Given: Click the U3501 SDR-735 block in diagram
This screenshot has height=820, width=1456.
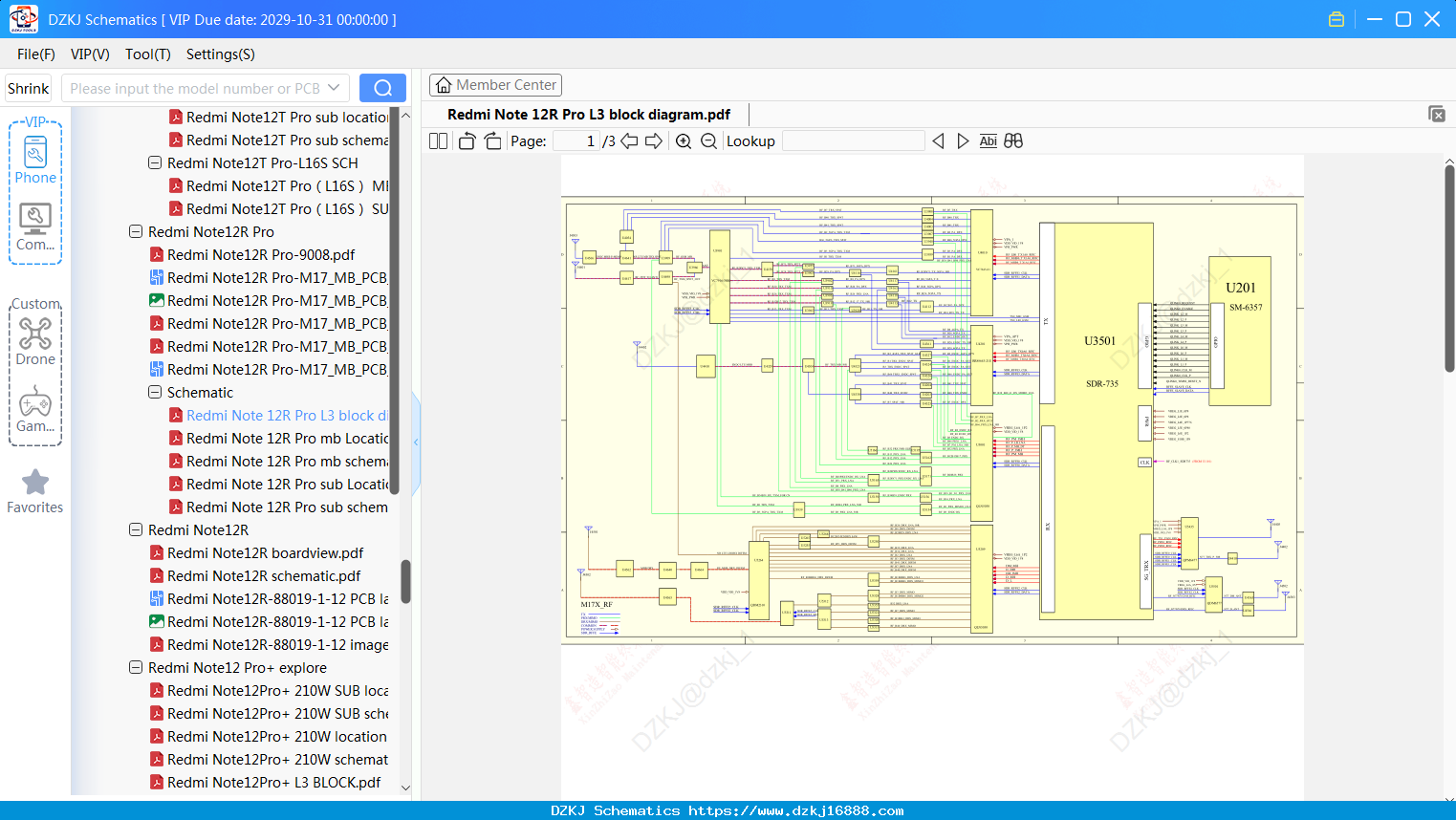Looking at the screenshot, I should 1096,421.
